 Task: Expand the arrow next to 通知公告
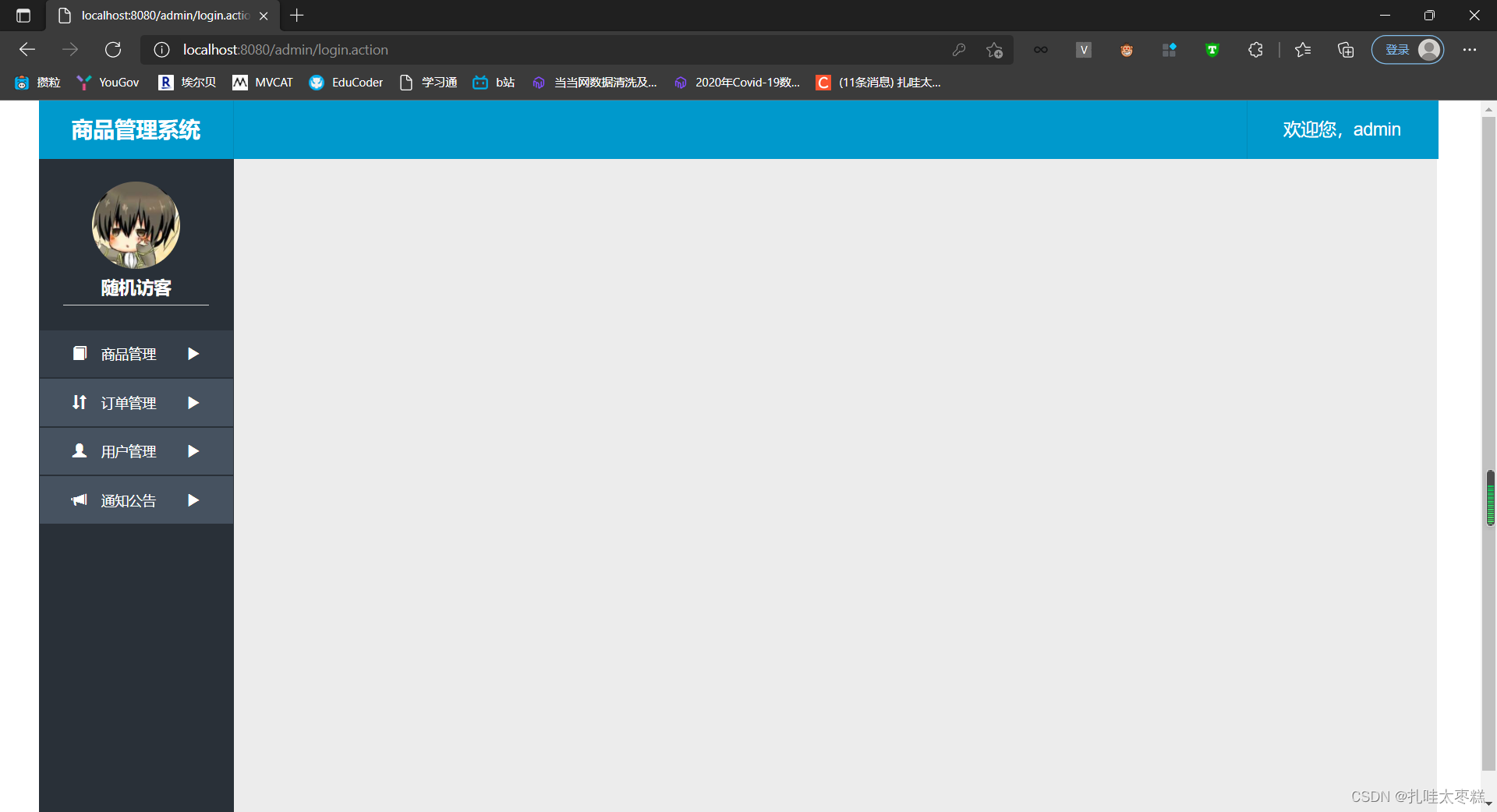point(193,500)
